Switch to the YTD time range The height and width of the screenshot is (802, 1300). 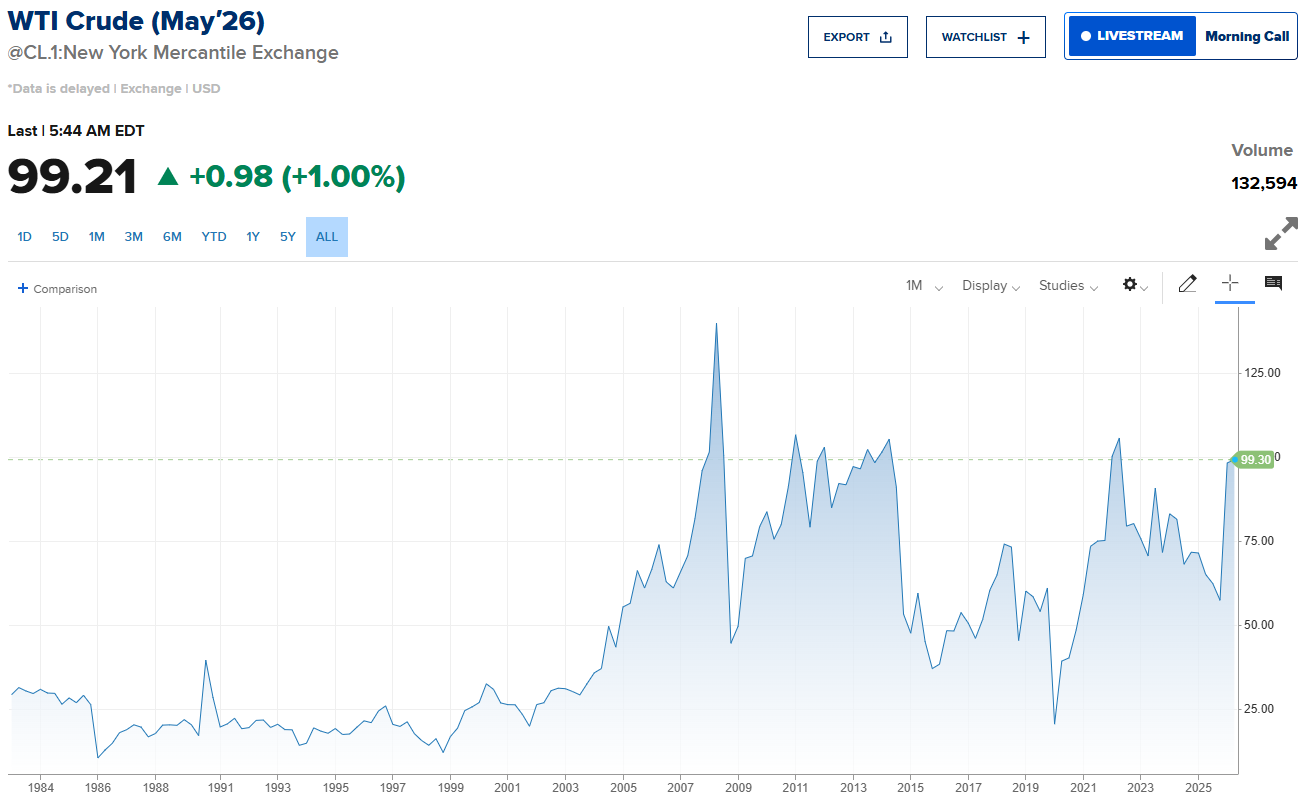tap(214, 237)
